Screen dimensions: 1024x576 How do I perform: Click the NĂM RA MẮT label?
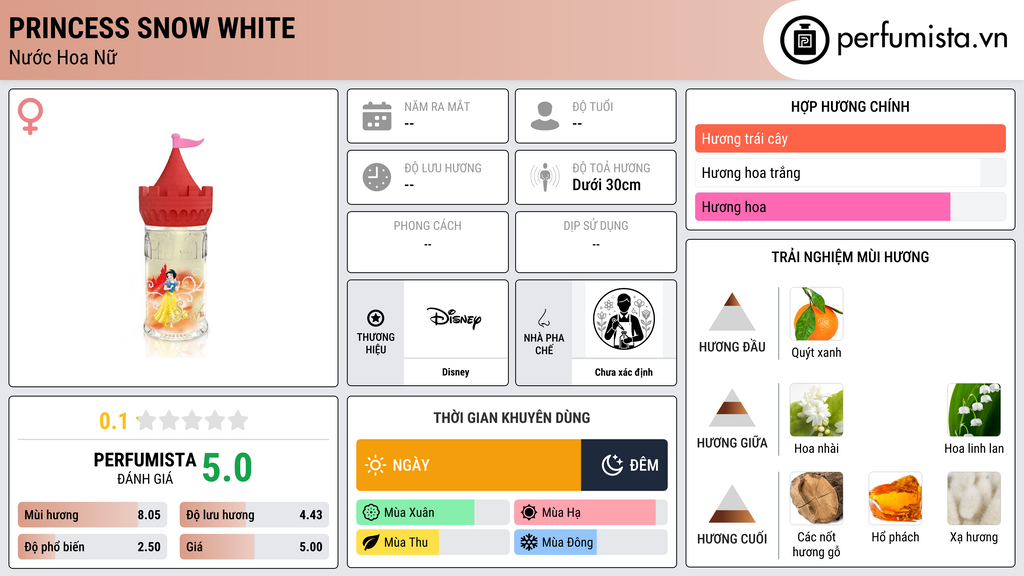coord(437,106)
